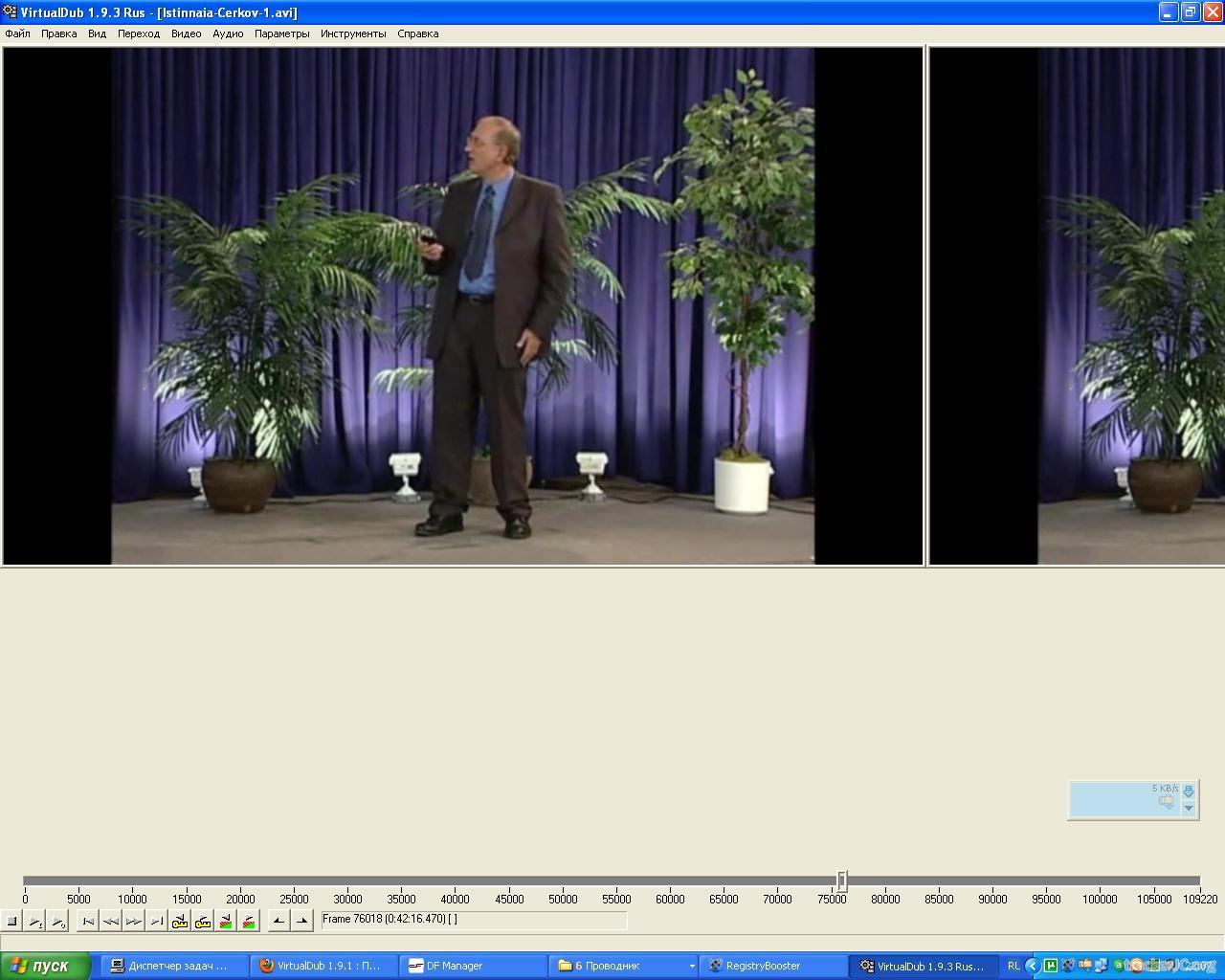Set the selection start mark
Image resolution: width=1225 pixels, height=980 pixels.
tap(278, 922)
